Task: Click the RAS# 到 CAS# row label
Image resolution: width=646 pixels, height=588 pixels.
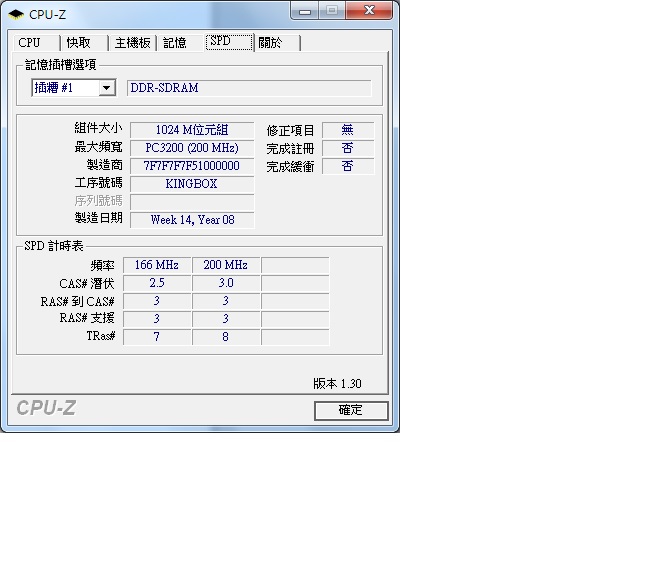Action: coord(77,302)
